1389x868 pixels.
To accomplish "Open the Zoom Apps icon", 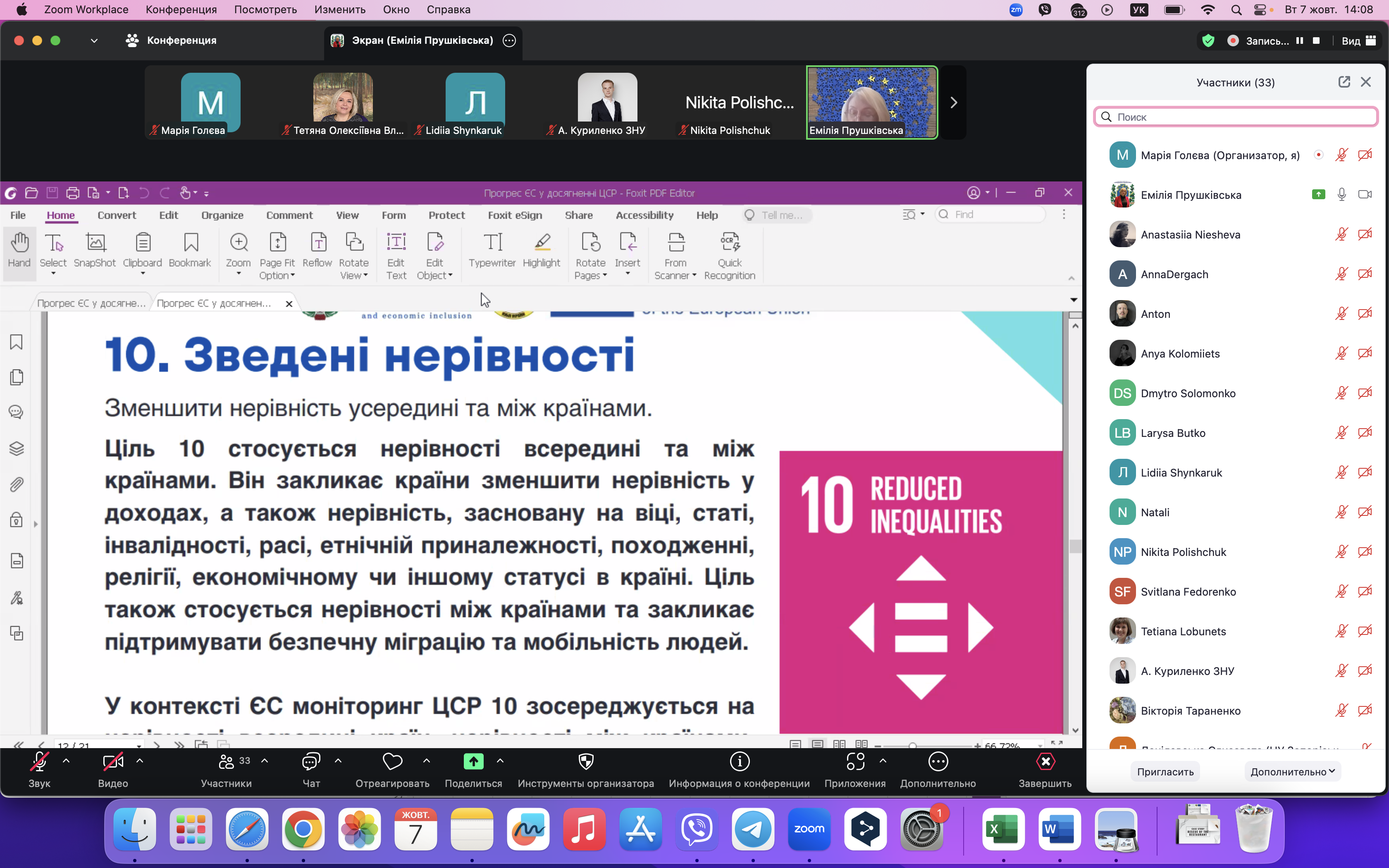I will [854, 762].
